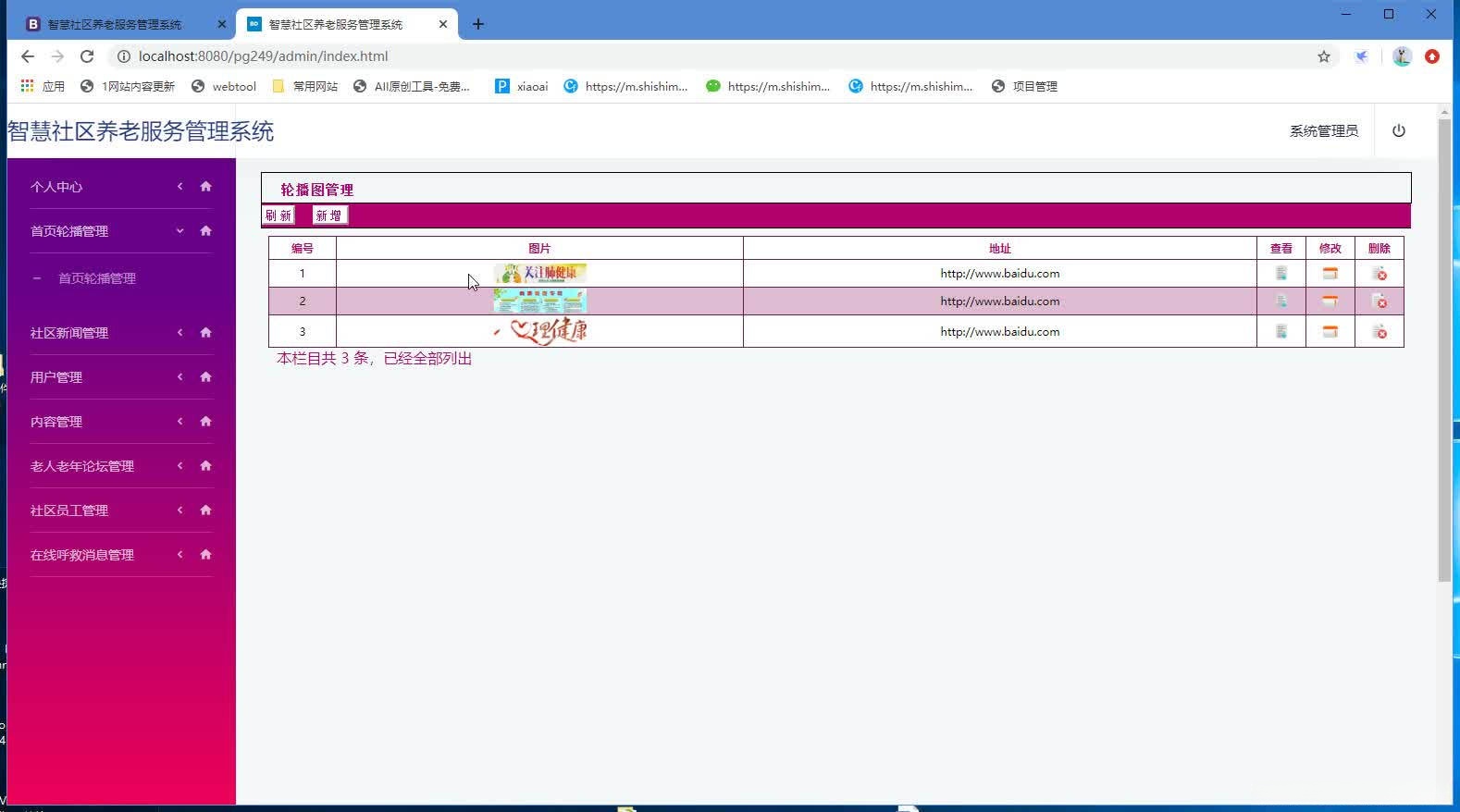The width and height of the screenshot is (1460, 812).
Task: Expand the 老人老年论坛管理 chevron
Action: (x=180, y=466)
